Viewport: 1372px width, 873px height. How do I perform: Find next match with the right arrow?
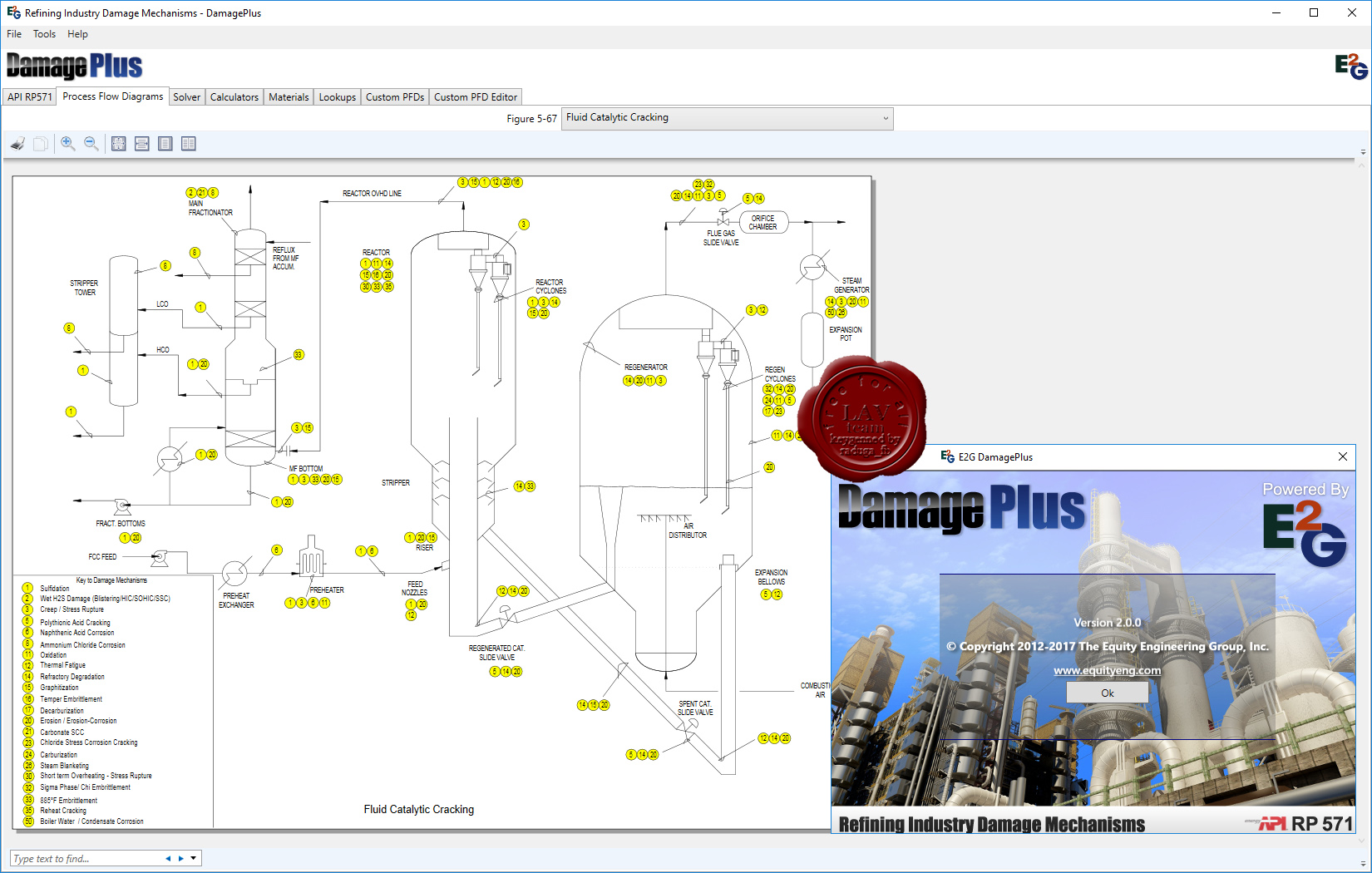(x=180, y=859)
